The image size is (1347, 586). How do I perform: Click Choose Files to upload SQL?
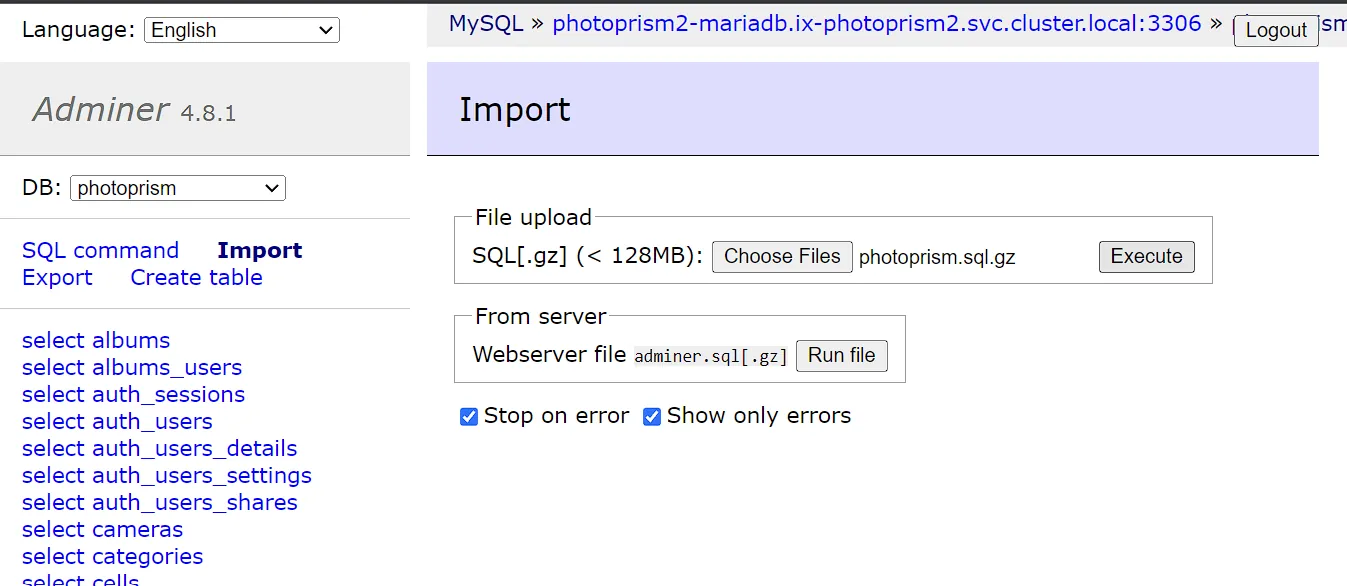pyautogui.click(x=782, y=256)
